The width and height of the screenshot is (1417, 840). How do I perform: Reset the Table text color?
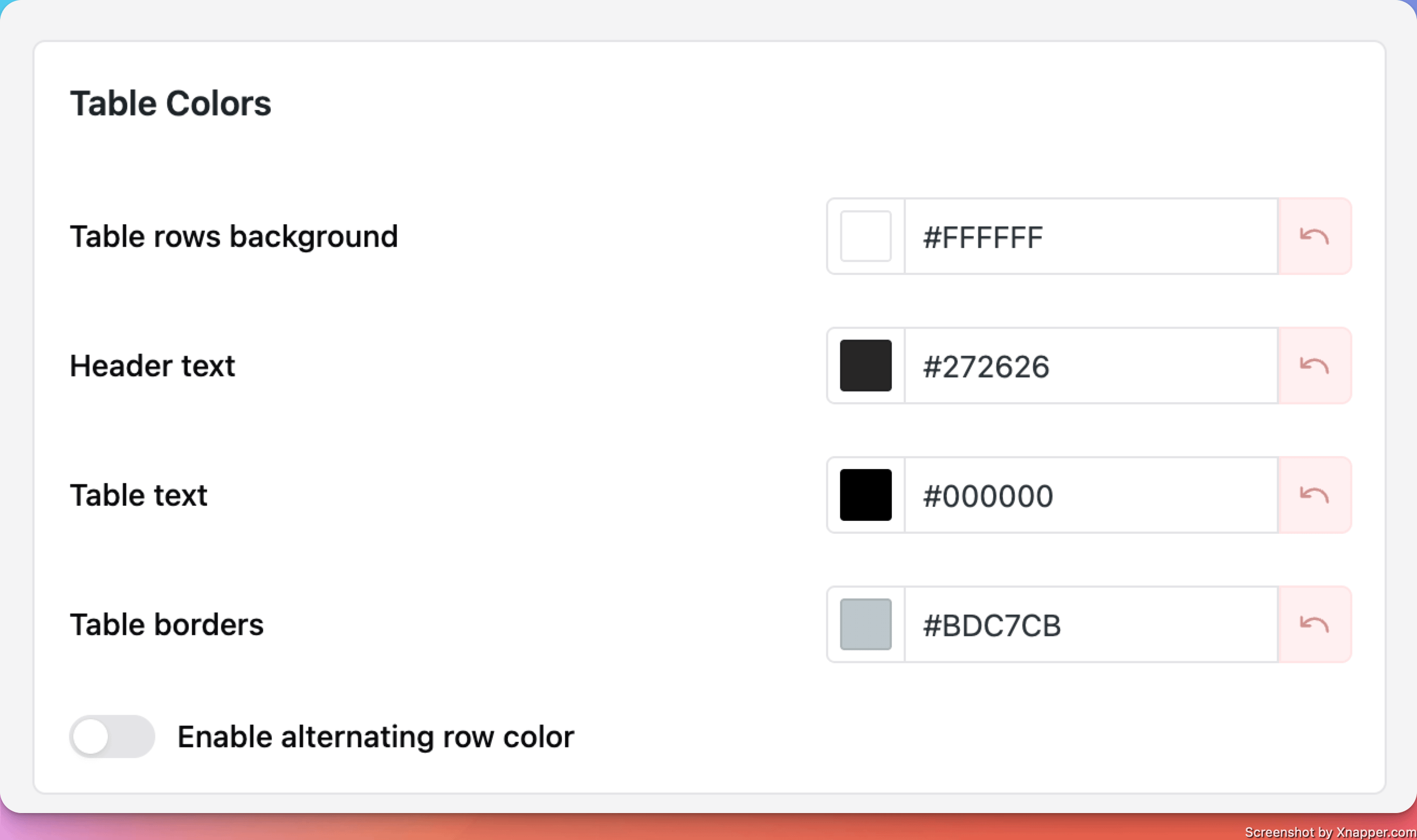(x=1314, y=495)
